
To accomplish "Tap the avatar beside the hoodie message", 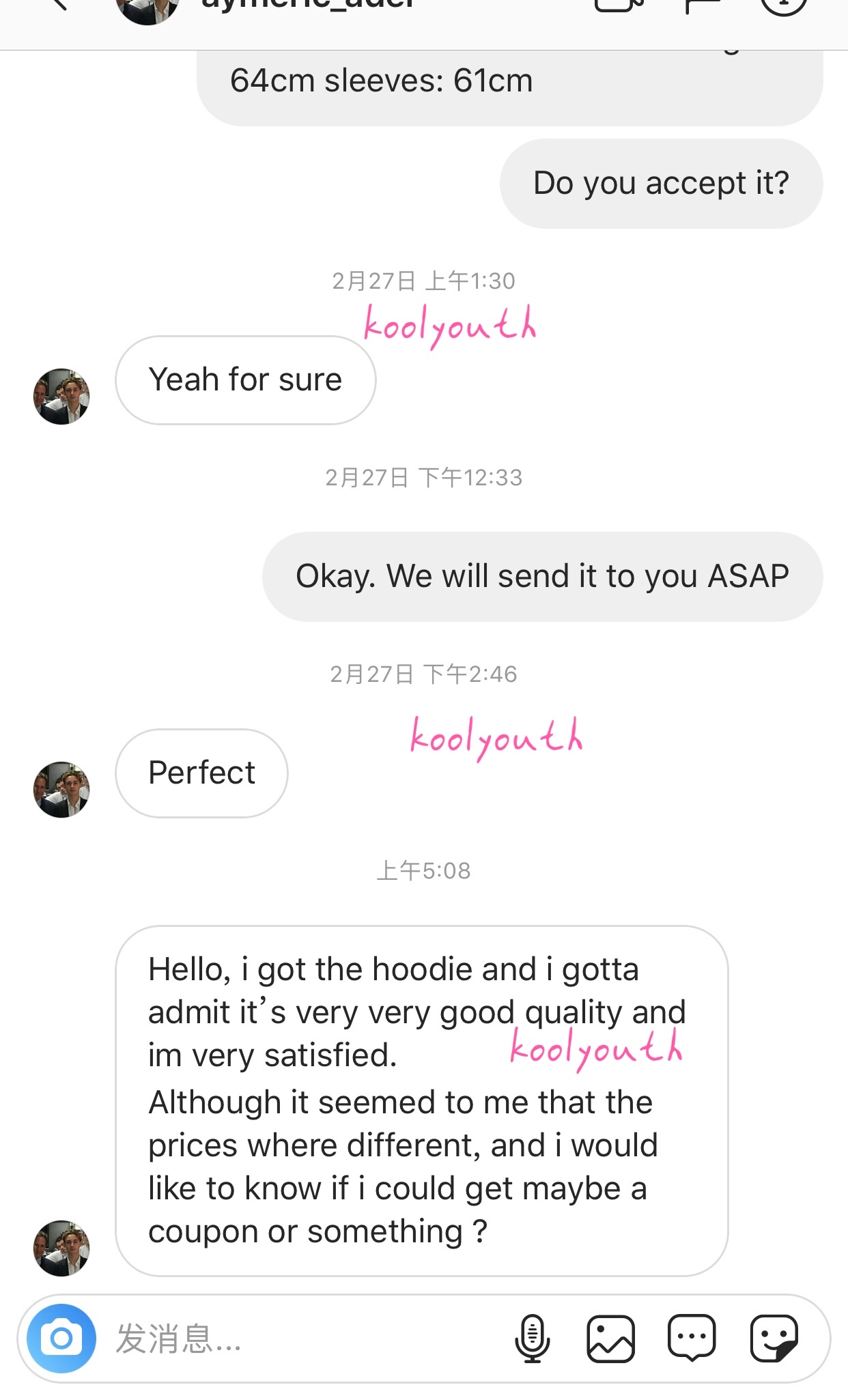I will (61, 1248).
